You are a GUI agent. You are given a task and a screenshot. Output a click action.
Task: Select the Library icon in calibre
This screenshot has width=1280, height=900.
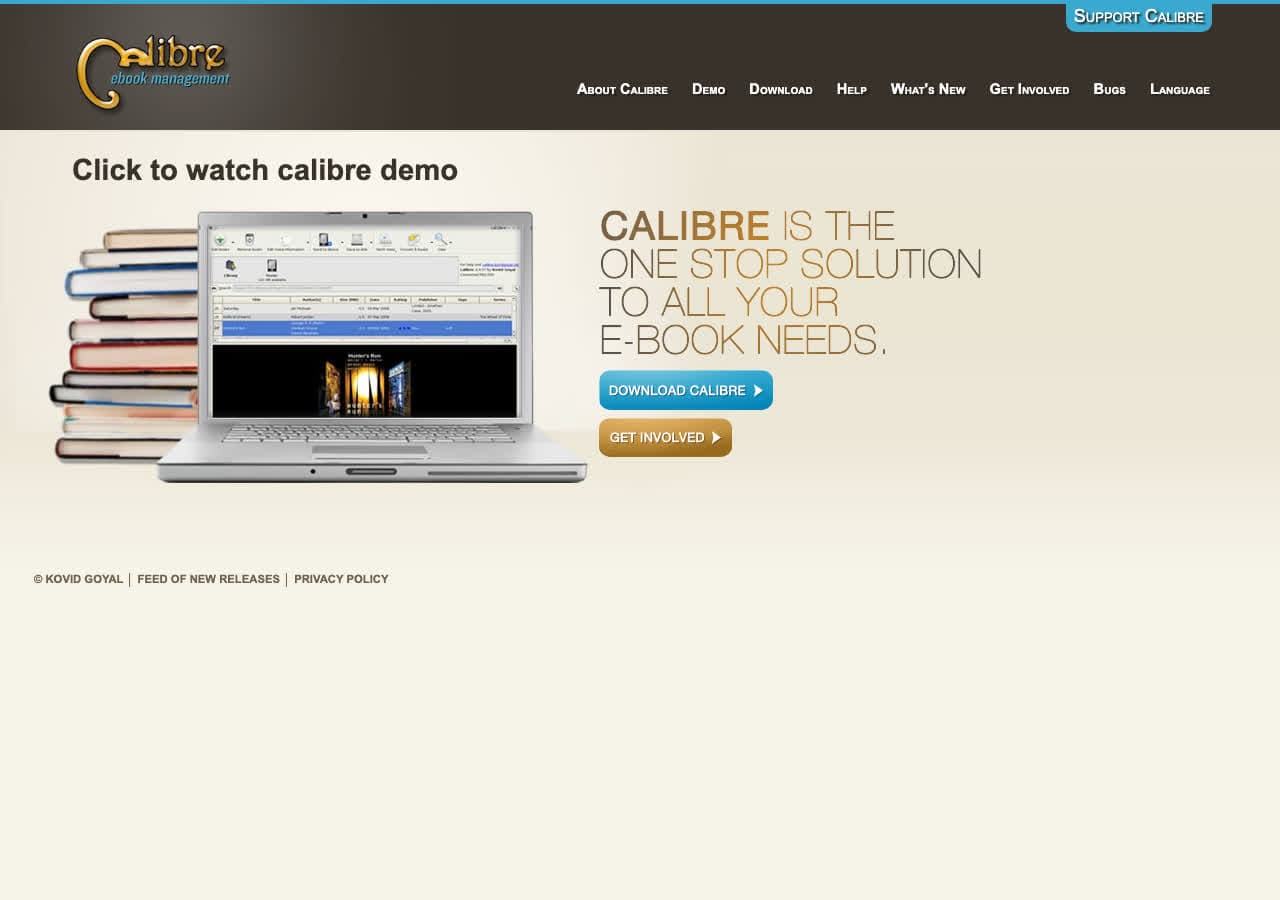[230, 264]
